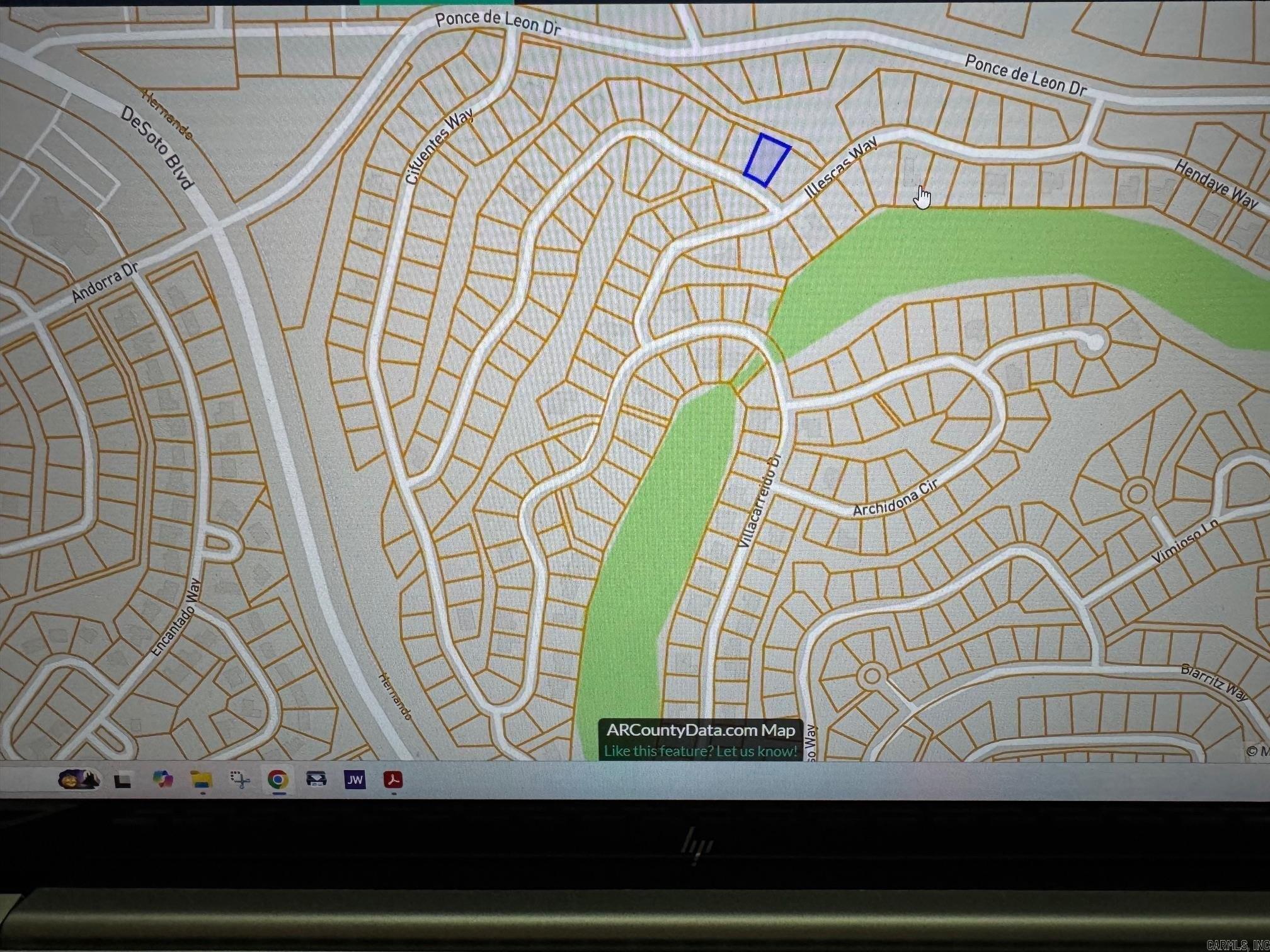The height and width of the screenshot is (952, 1270).
Task: Open Adobe Acrobat from the taskbar
Action: 394,780
